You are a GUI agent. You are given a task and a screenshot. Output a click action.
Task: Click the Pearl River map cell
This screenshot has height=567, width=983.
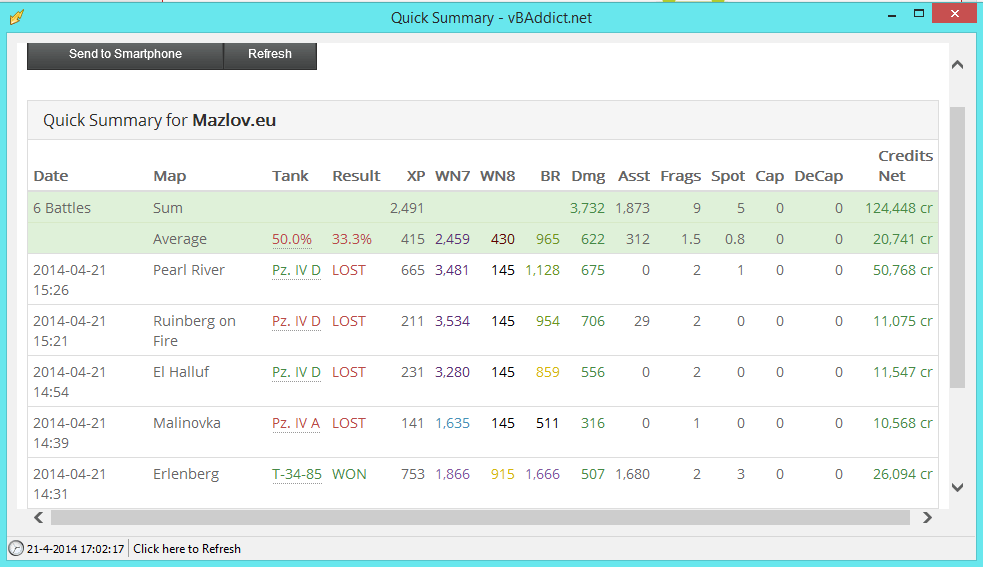189,270
